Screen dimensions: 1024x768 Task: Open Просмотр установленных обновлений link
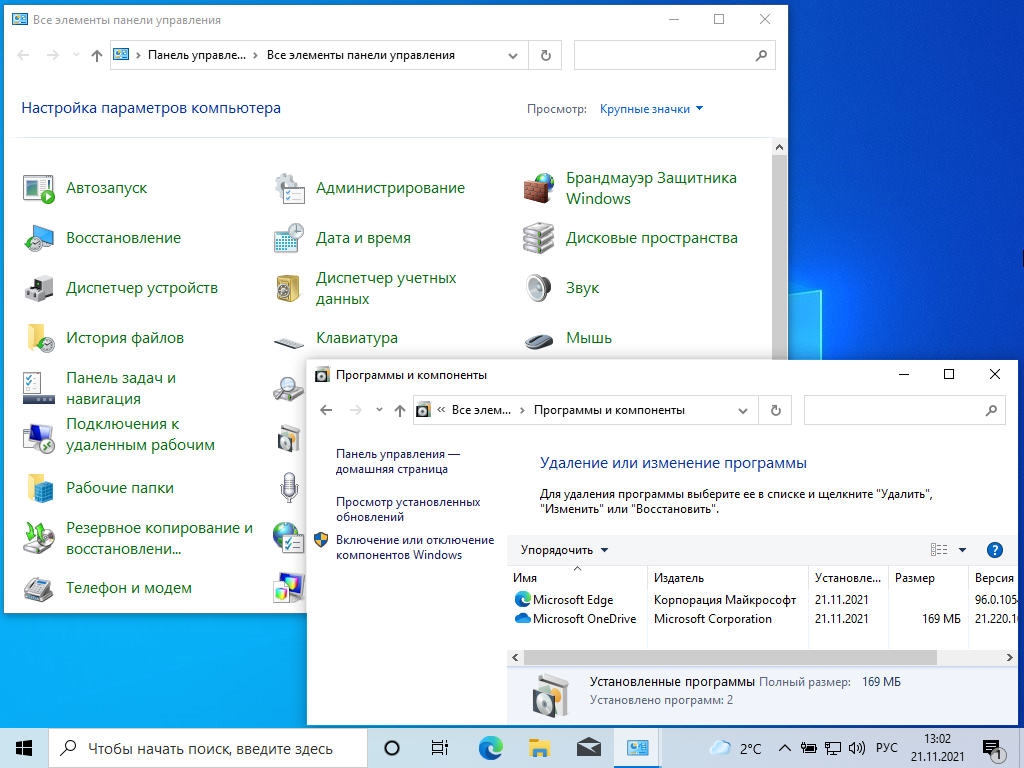click(408, 509)
